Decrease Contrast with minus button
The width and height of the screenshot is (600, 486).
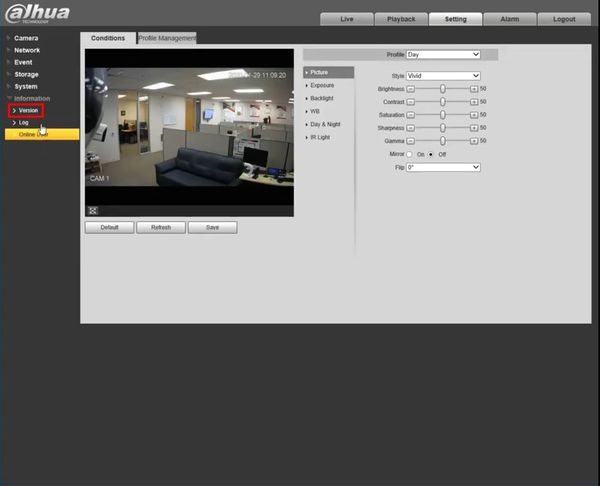[411, 102]
